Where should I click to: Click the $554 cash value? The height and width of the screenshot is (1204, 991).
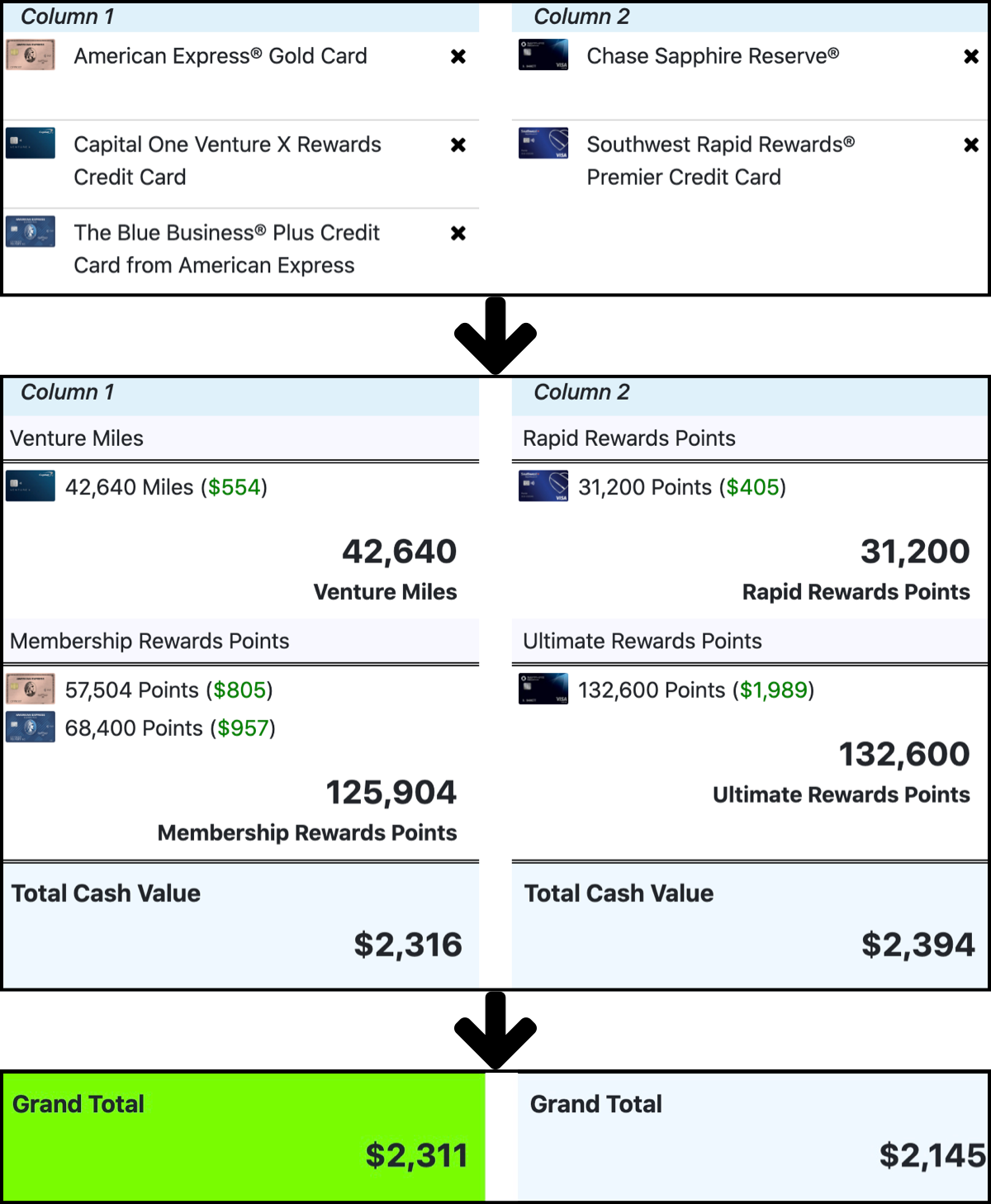pyautogui.click(x=235, y=487)
